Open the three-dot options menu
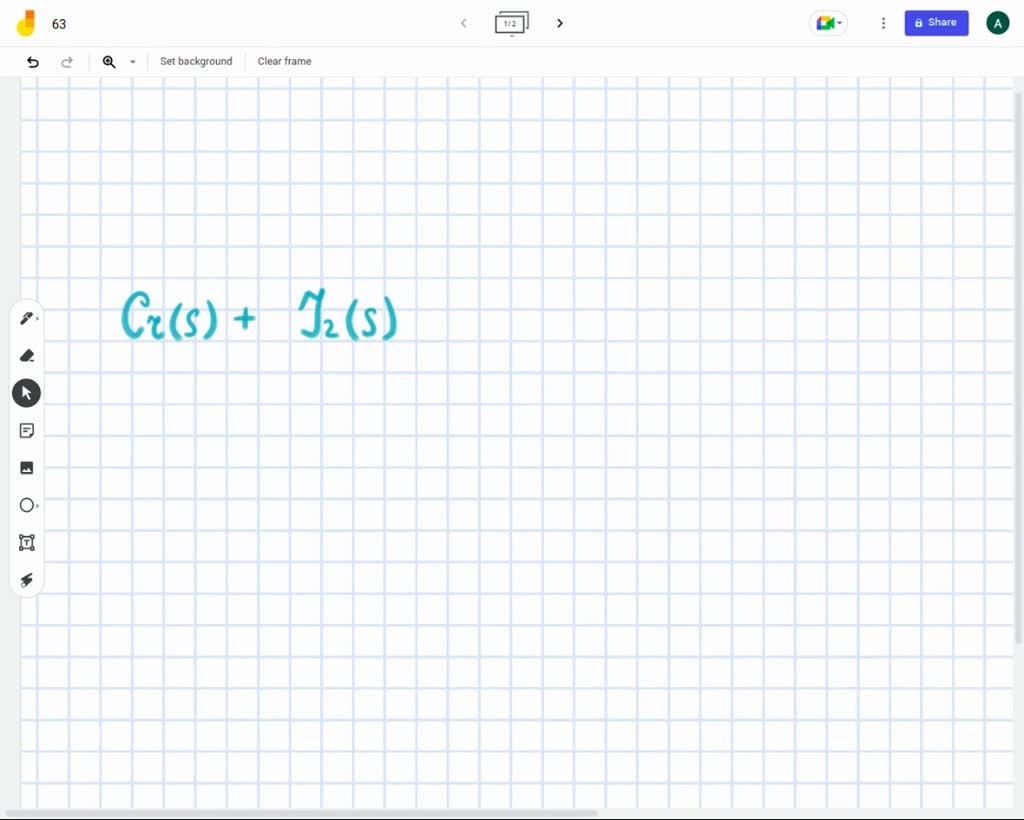The image size is (1024, 820). pyautogui.click(x=883, y=22)
